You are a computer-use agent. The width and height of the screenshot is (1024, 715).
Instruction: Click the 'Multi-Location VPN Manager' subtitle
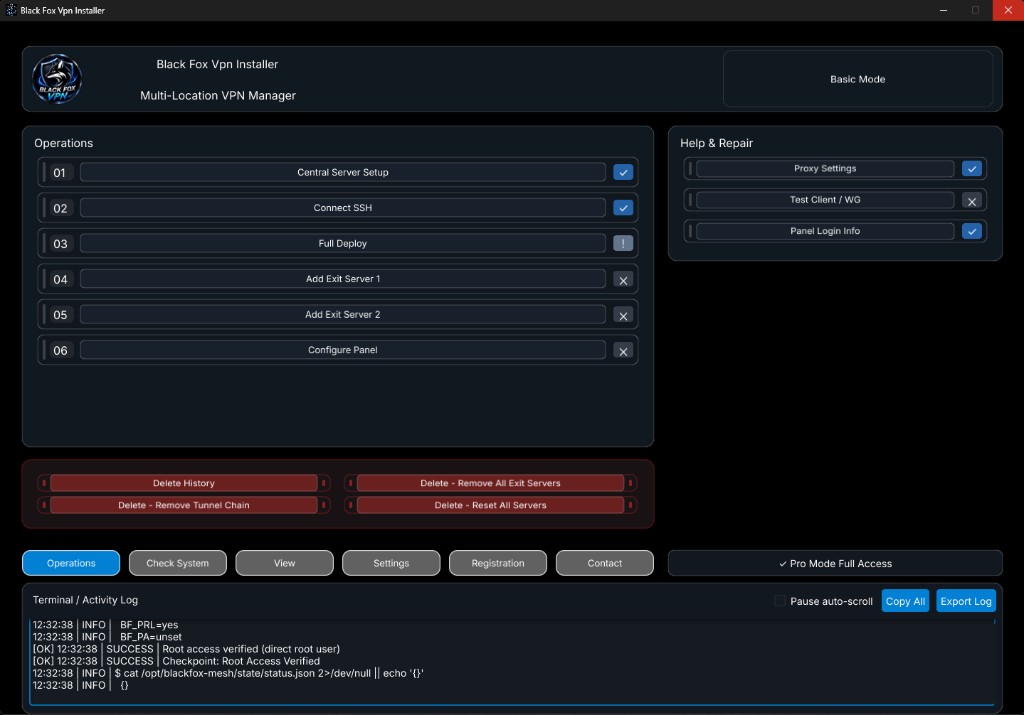click(x=218, y=95)
